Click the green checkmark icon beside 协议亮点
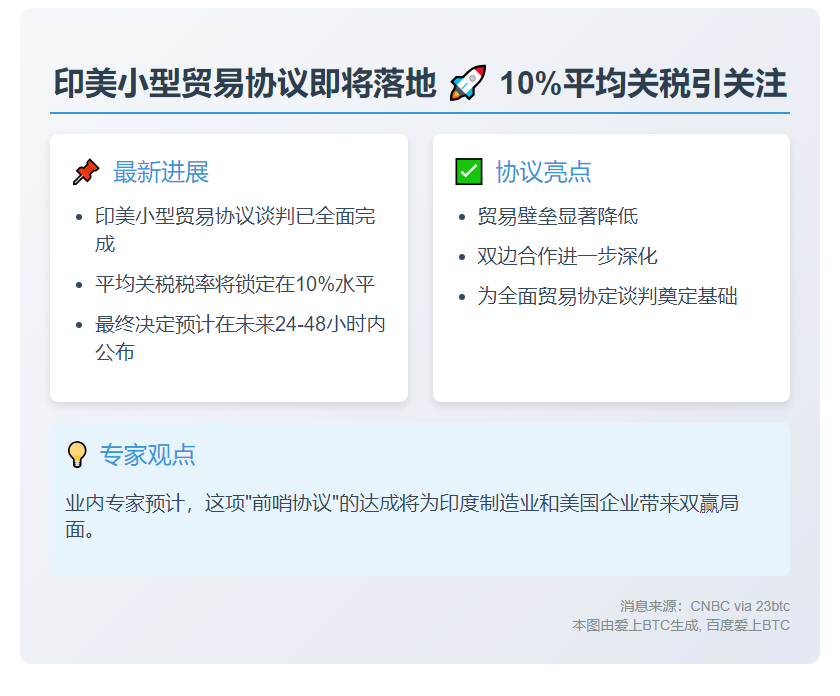 [469, 172]
